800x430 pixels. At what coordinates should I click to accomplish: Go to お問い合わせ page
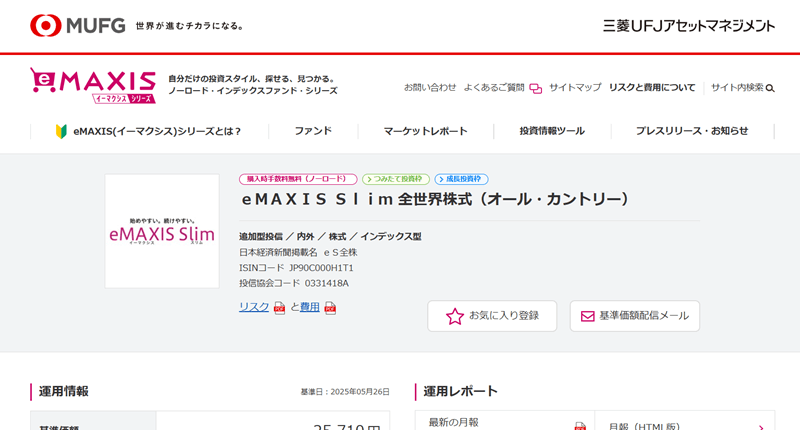[430, 88]
